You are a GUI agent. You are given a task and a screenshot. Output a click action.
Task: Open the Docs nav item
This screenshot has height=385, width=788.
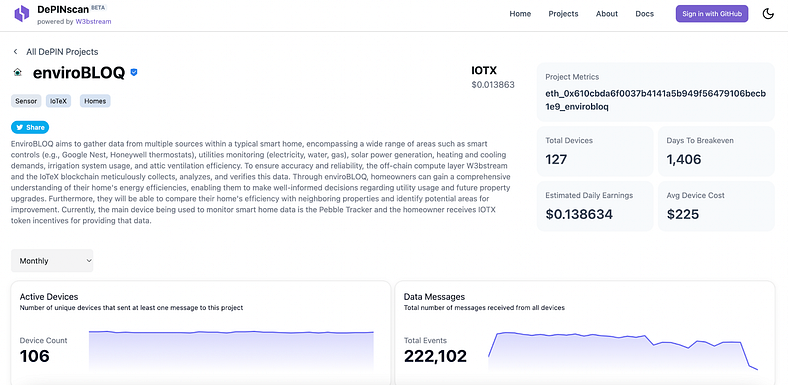pyautogui.click(x=644, y=14)
